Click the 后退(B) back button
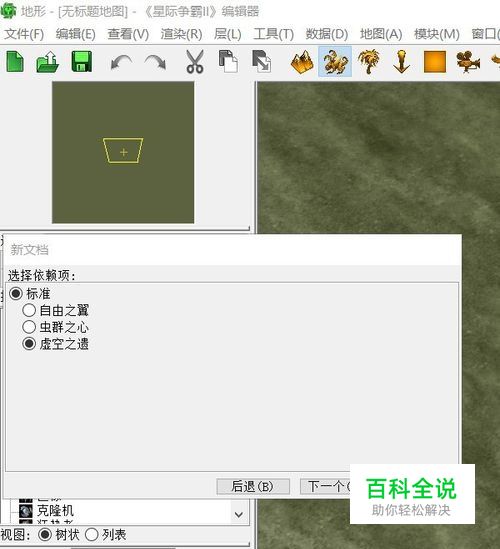Viewport: 500px width, 549px height. tap(253, 487)
